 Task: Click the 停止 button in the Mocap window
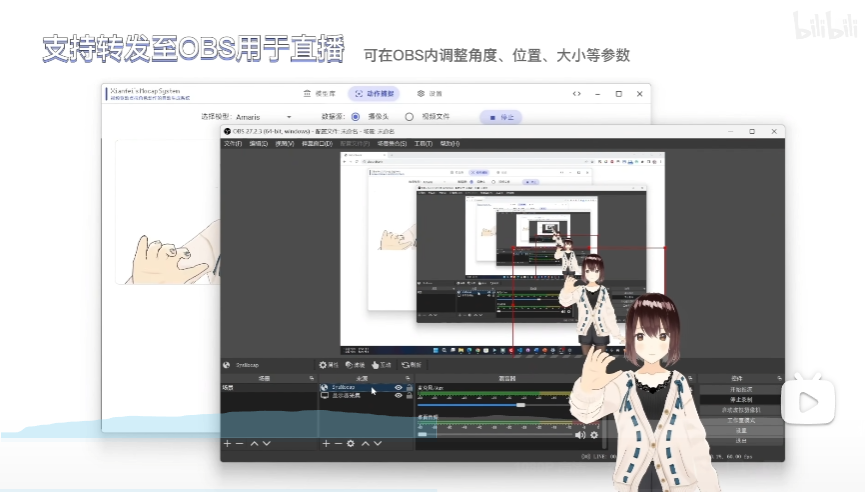pos(501,117)
